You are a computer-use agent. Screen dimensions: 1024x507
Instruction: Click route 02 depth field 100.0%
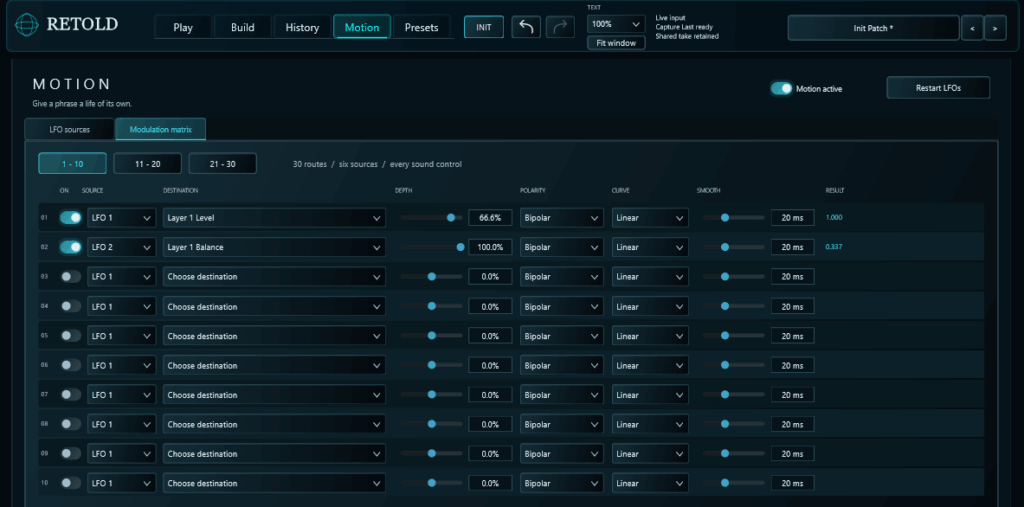[490, 247]
